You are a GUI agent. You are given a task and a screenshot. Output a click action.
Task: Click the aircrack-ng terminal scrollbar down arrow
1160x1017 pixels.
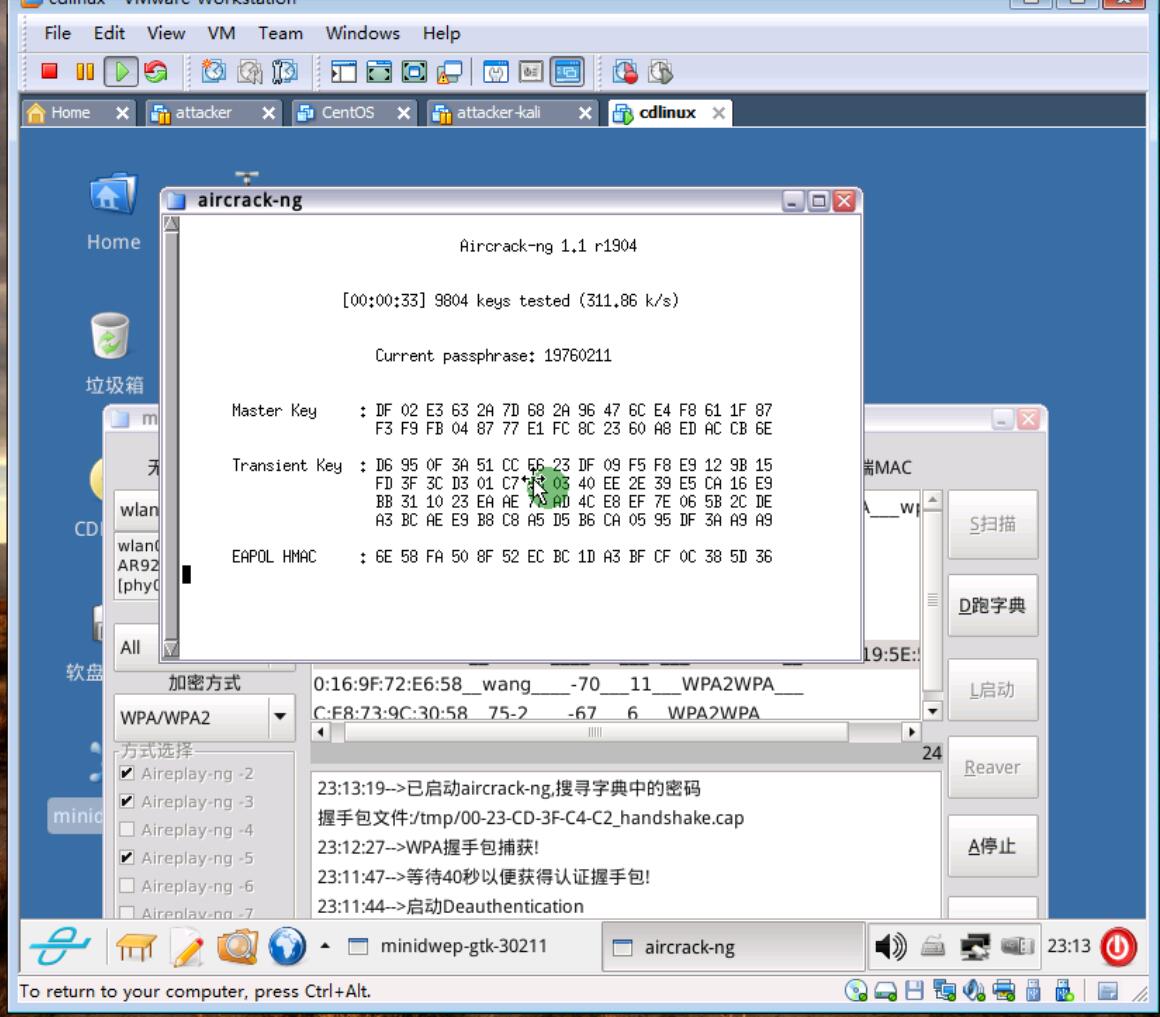[171, 649]
